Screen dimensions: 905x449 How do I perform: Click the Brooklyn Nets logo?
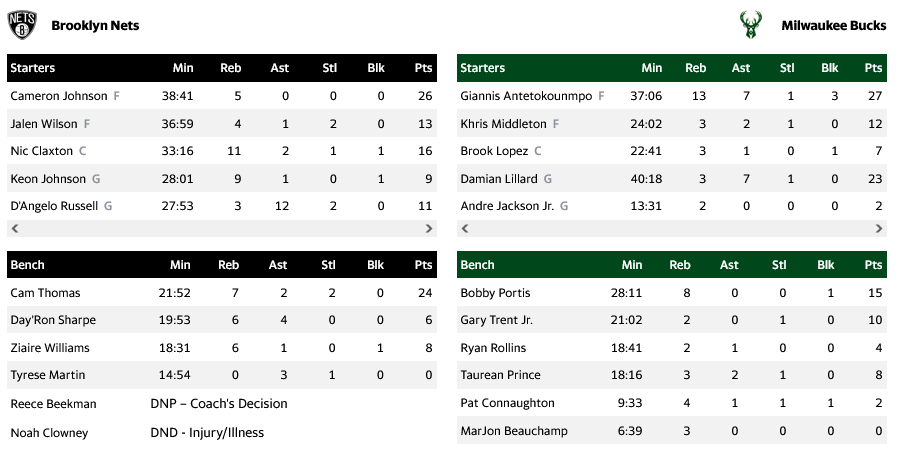(x=22, y=25)
